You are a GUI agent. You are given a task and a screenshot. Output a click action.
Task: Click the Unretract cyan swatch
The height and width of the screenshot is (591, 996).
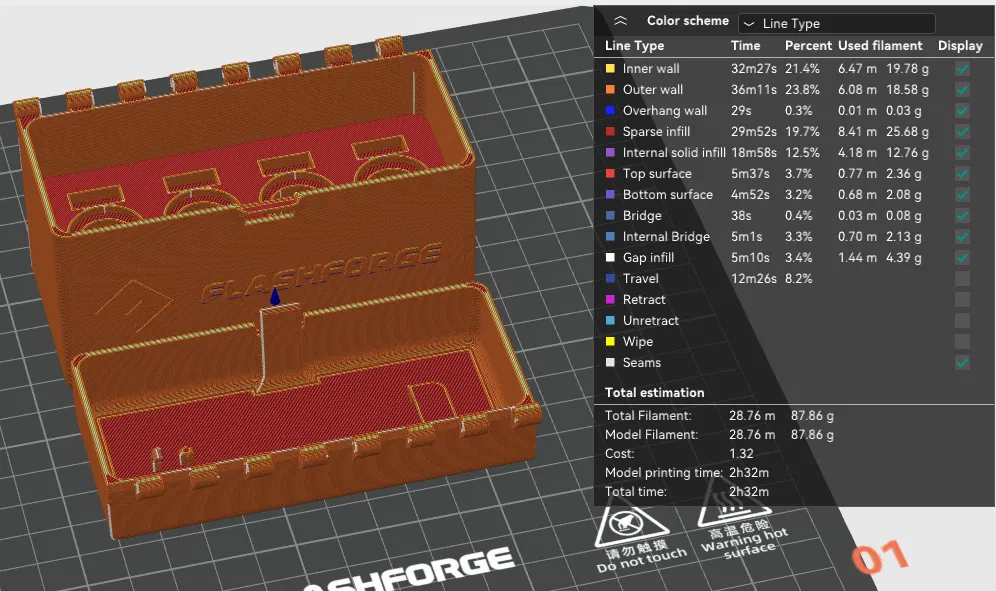[x=610, y=320]
